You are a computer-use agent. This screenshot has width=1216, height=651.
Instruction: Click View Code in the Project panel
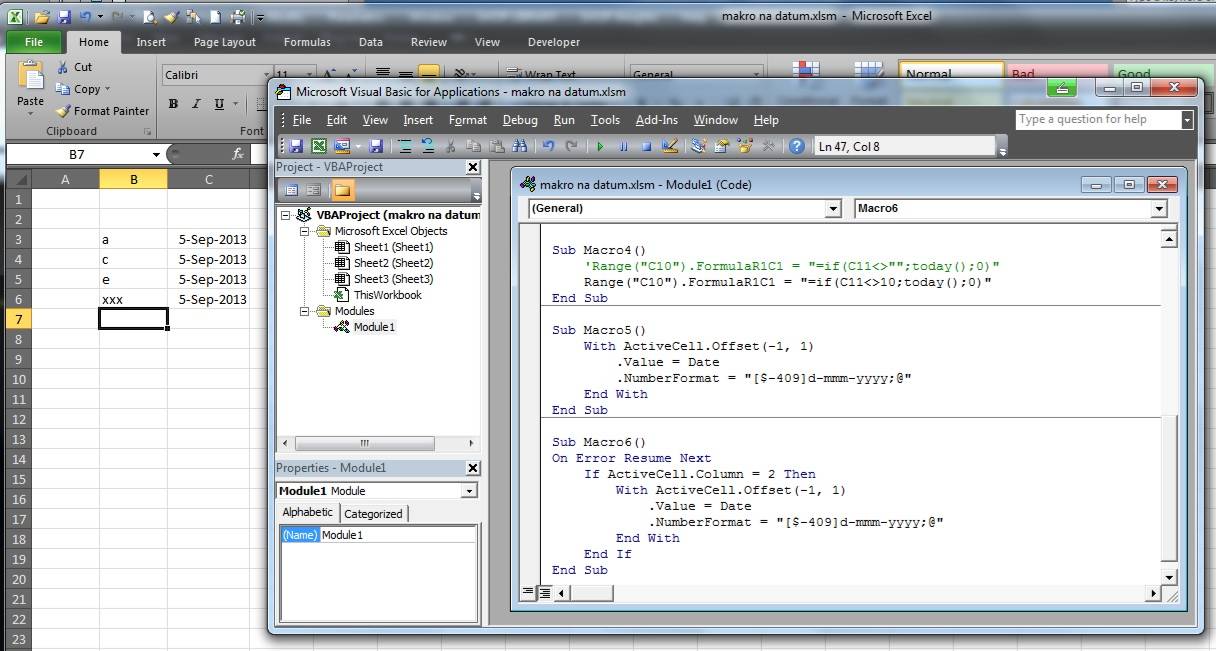pos(291,190)
